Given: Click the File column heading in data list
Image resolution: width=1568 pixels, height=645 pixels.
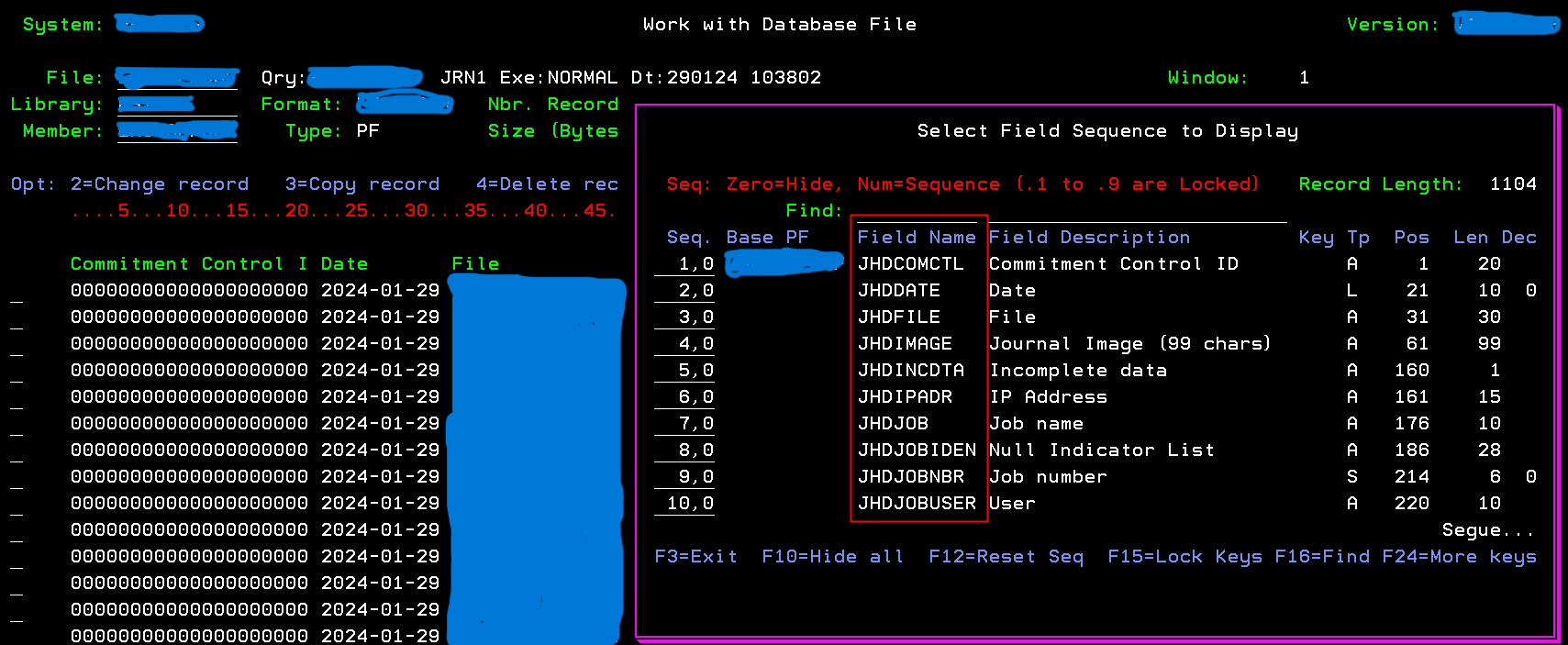Looking at the screenshot, I should pos(475,264).
